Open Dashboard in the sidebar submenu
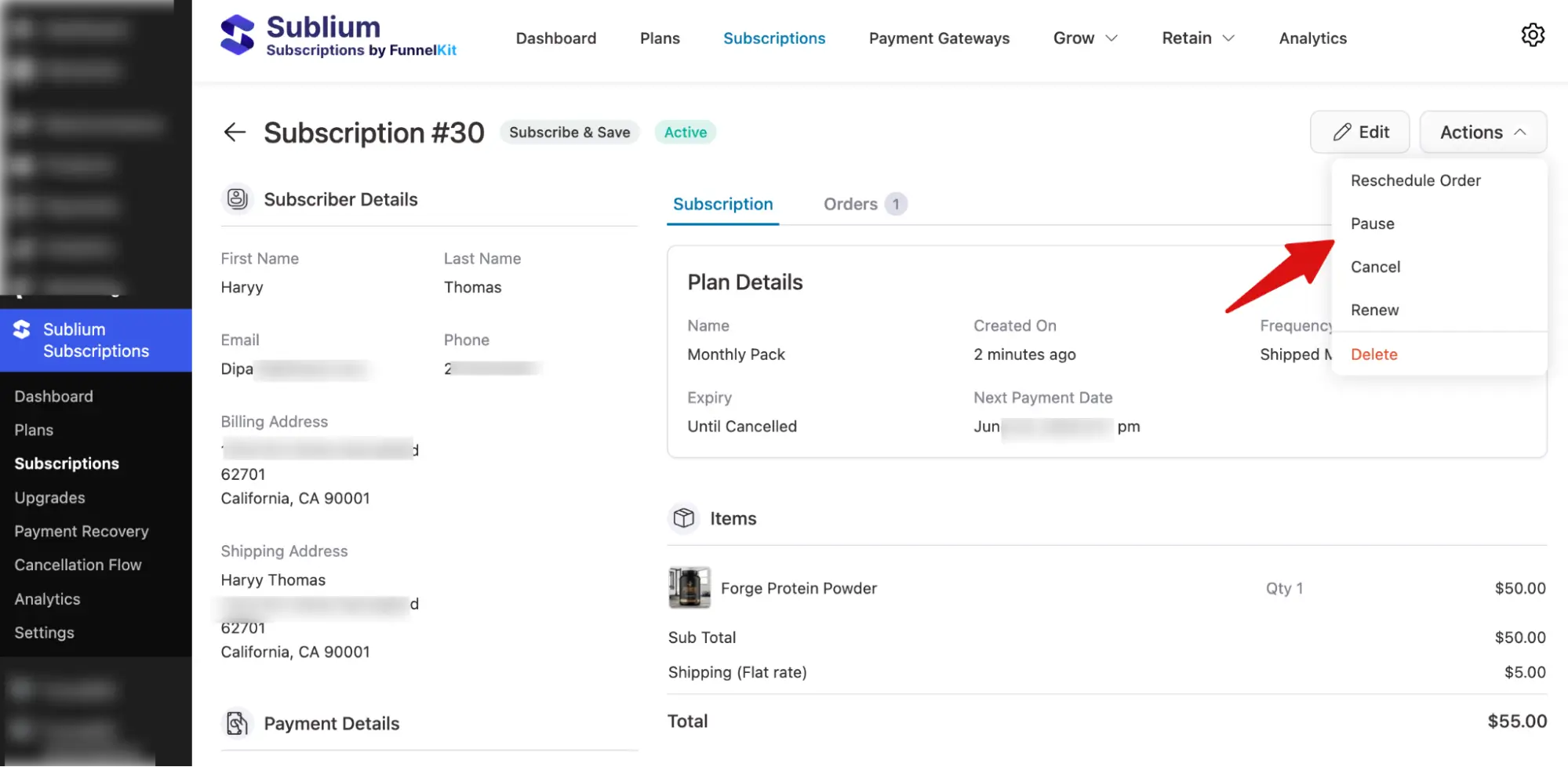Viewport: 1568px width, 767px height. pos(53,396)
